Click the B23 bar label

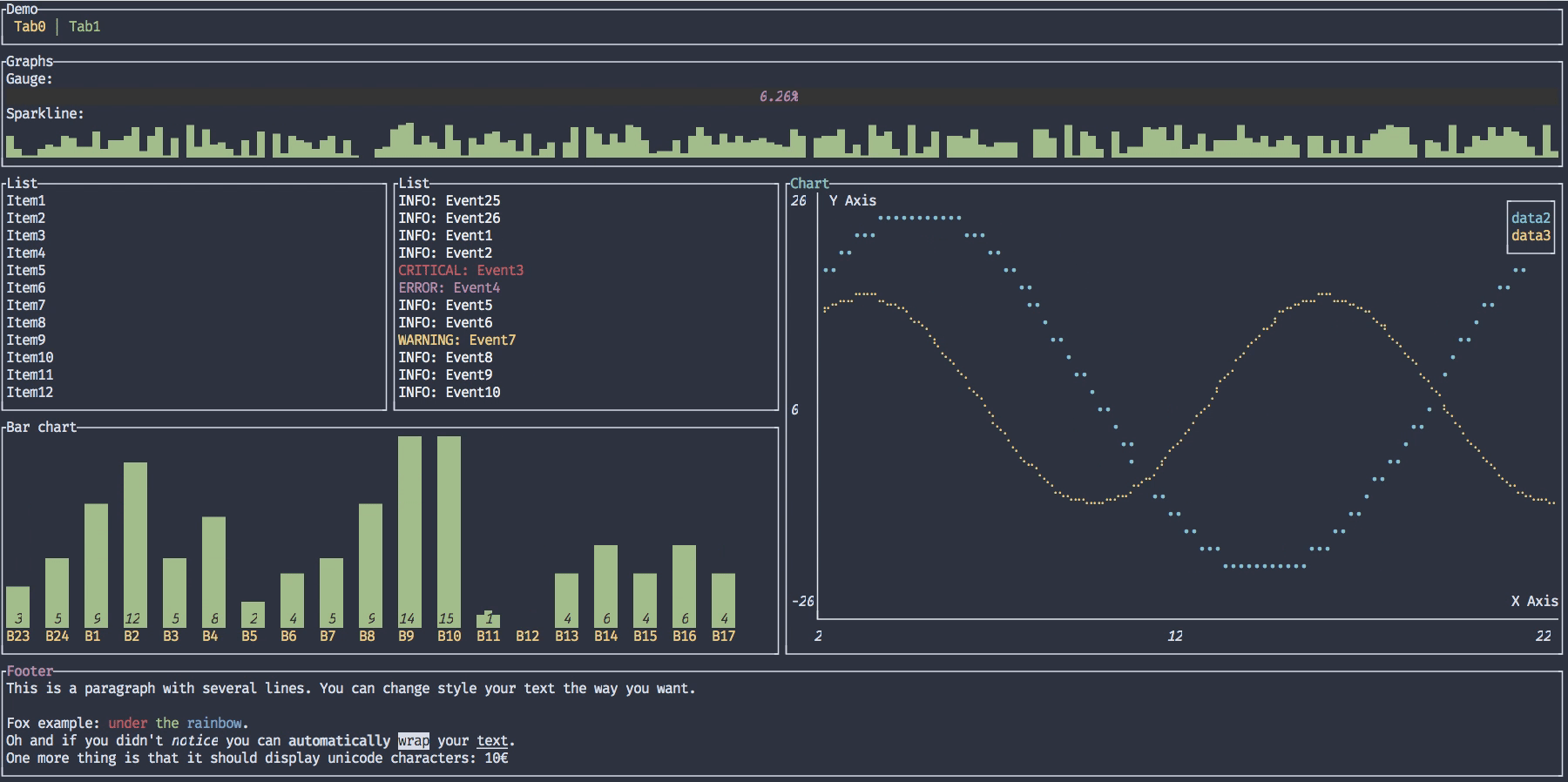point(18,637)
